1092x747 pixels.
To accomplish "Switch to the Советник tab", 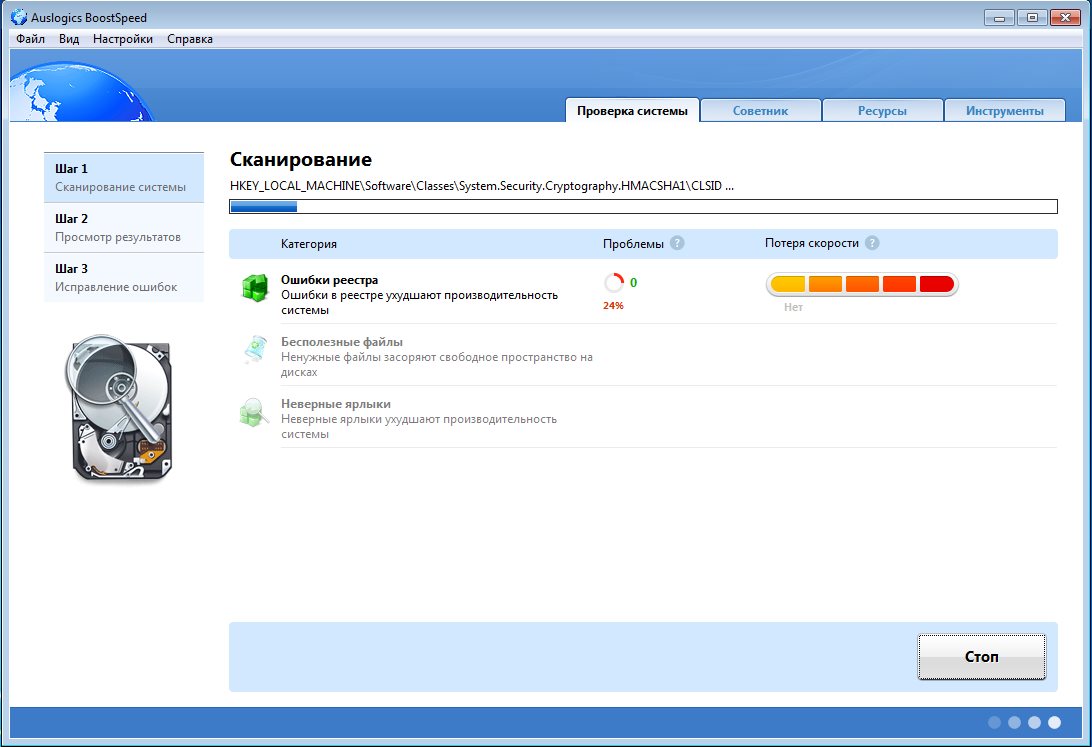I will click(x=760, y=111).
